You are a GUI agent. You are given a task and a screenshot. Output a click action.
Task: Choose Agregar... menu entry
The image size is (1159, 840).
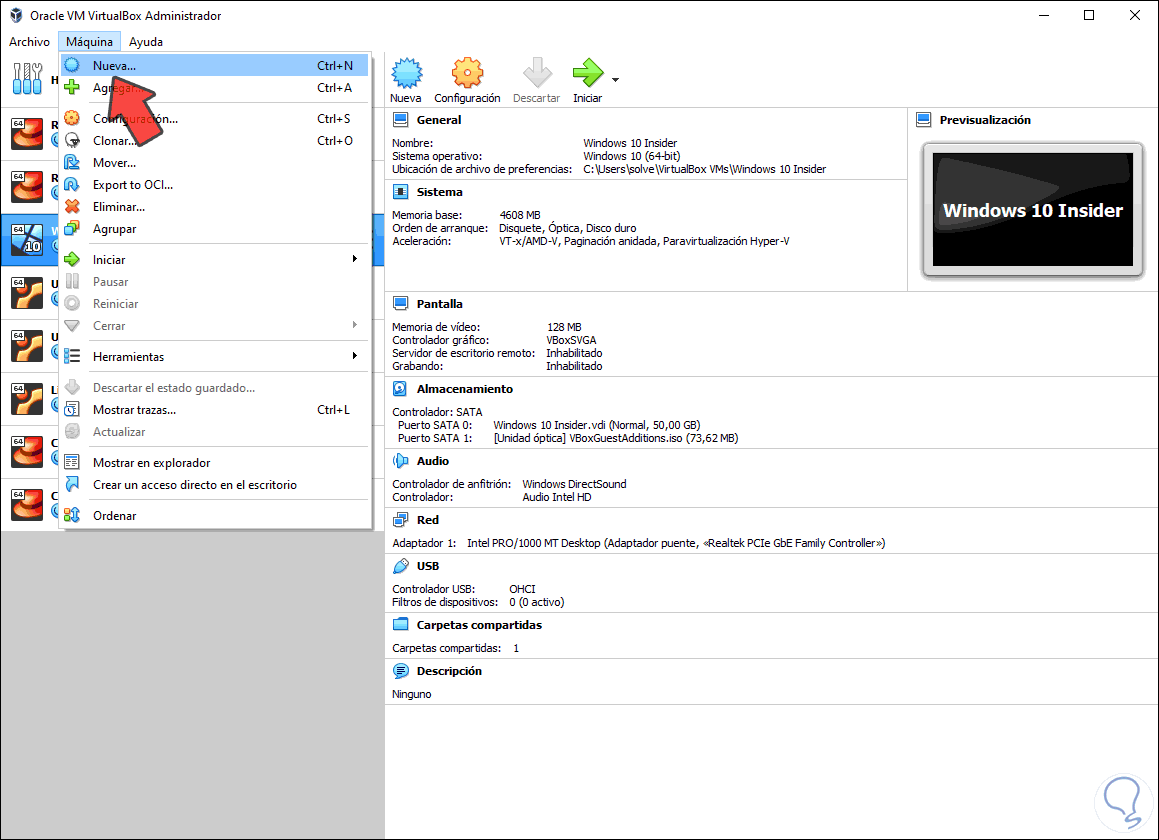(214, 88)
